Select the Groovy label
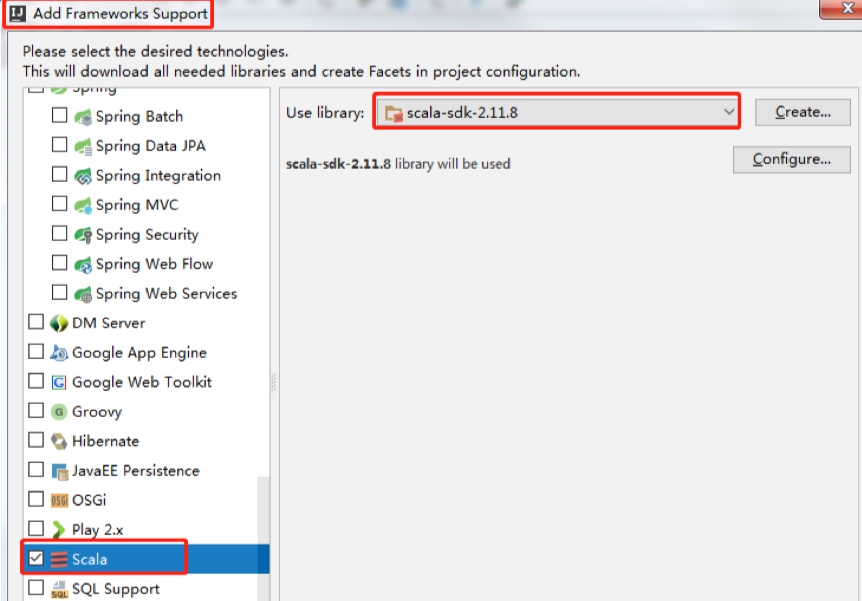Image resolution: width=862 pixels, height=601 pixels. click(x=97, y=412)
